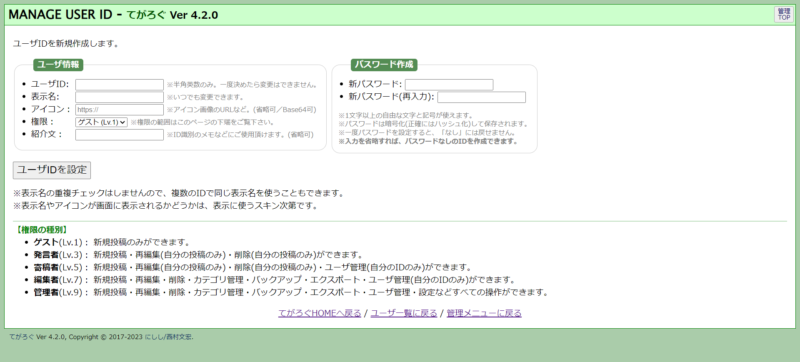Open the 権限 level dropdown
Viewport: 800px width, 362px height.
point(101,122)
